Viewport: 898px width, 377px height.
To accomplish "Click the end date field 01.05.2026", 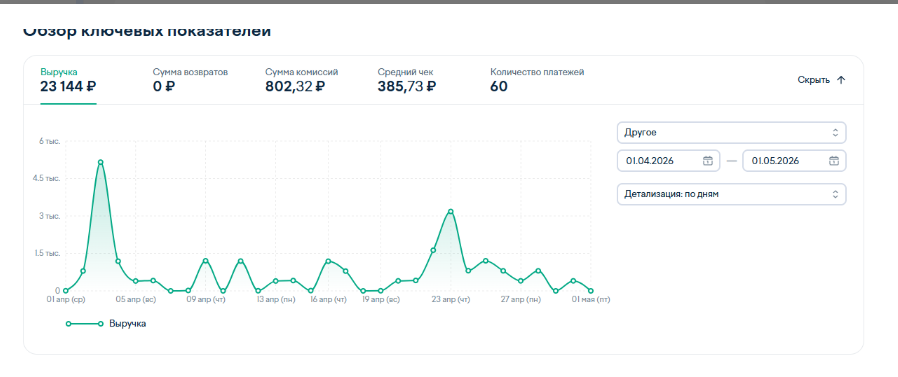I will pos(794,161).
